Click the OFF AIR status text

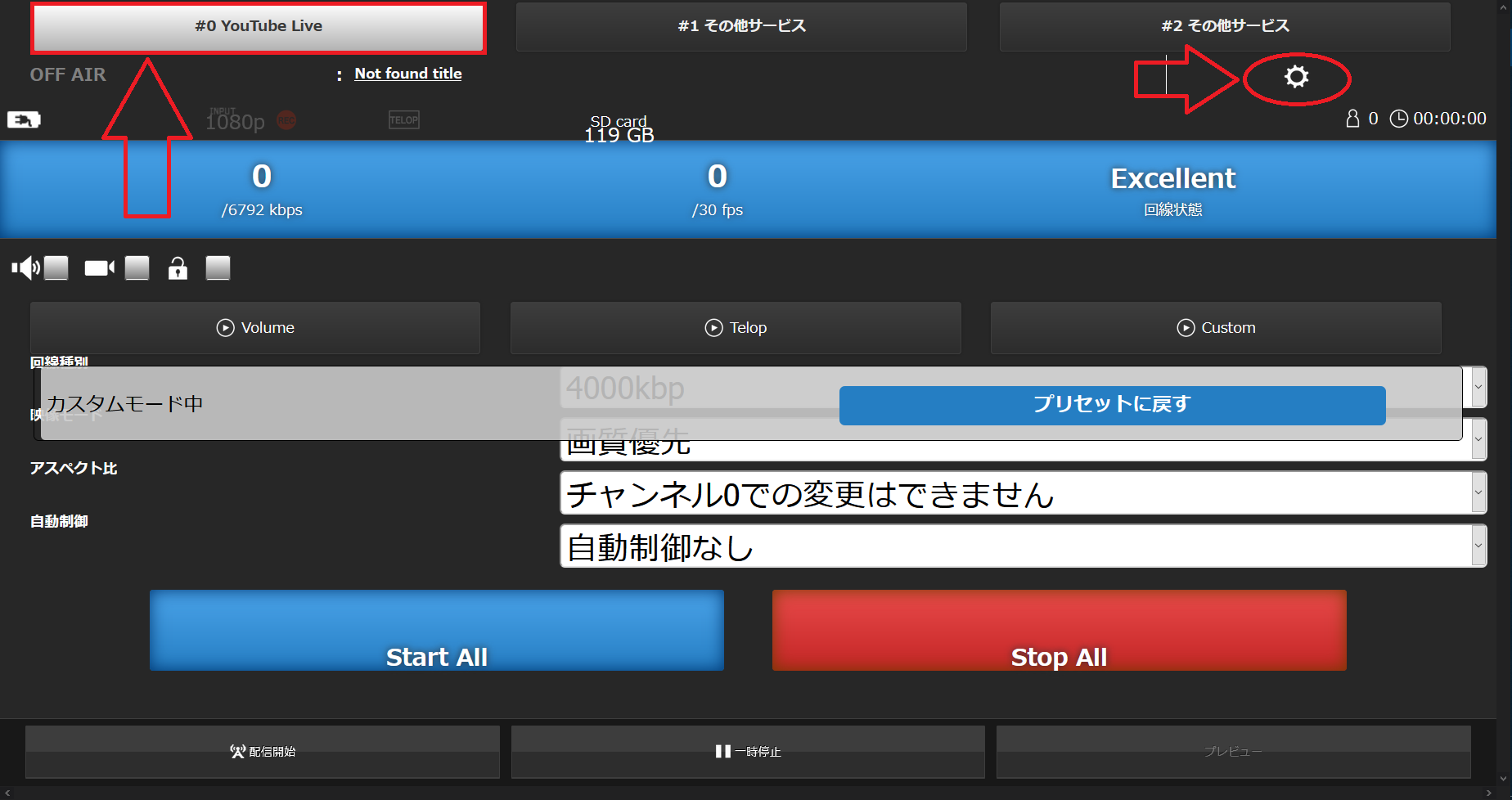pos(68,74)
